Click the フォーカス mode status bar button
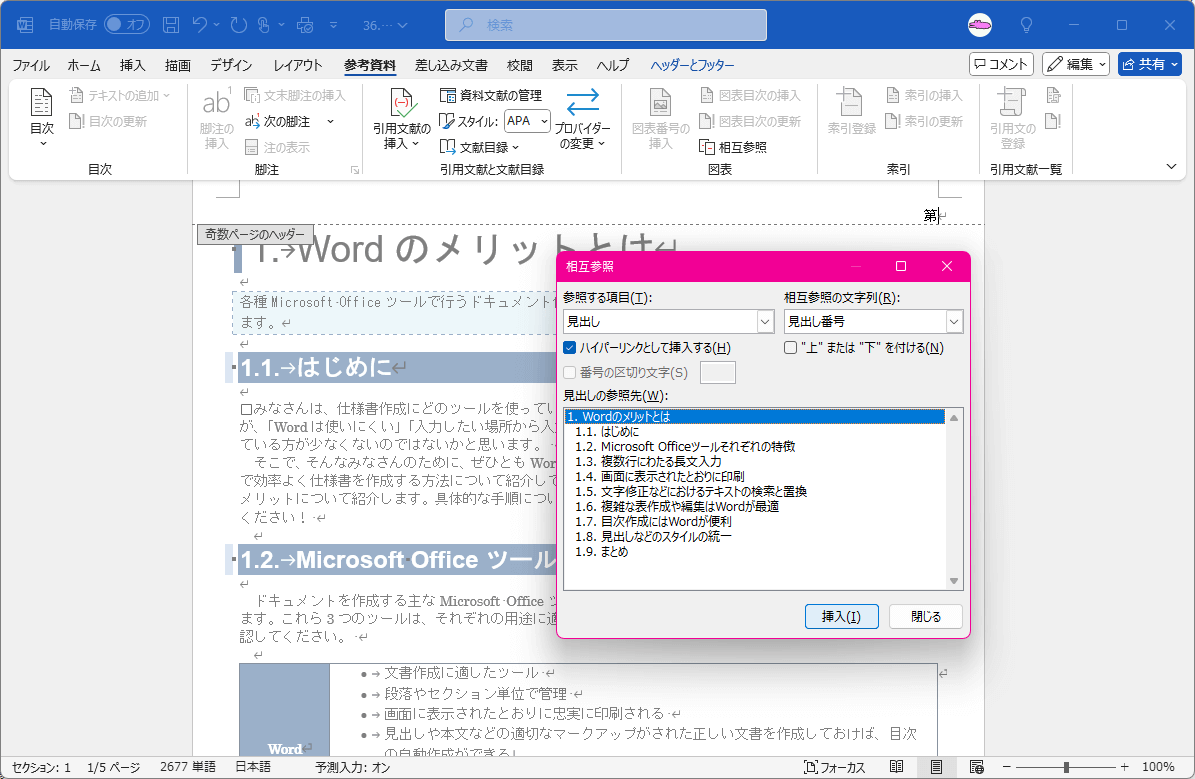1195x779 pixels. click(x=835, y=767)
